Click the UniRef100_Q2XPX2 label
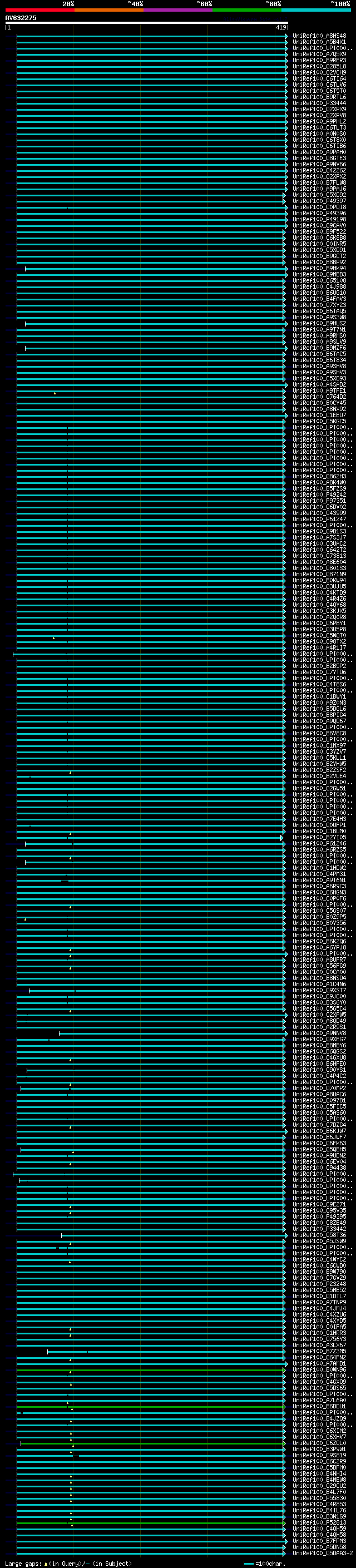Screen dimensions: 356x1568 319,176
